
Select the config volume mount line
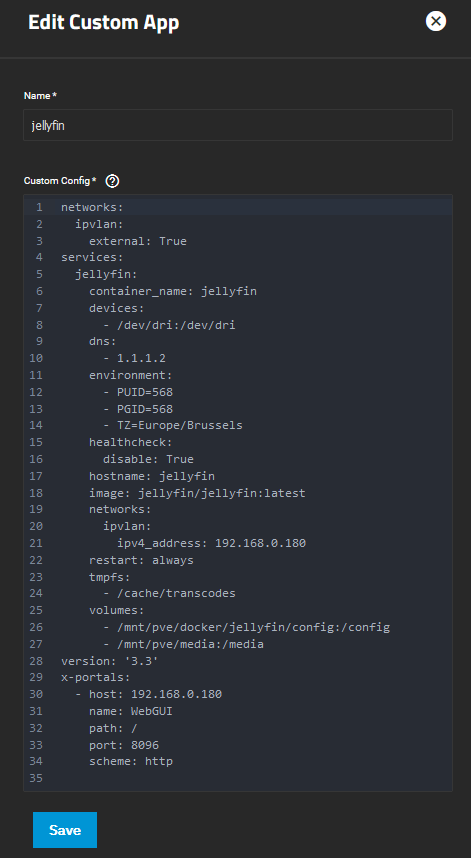246,627
